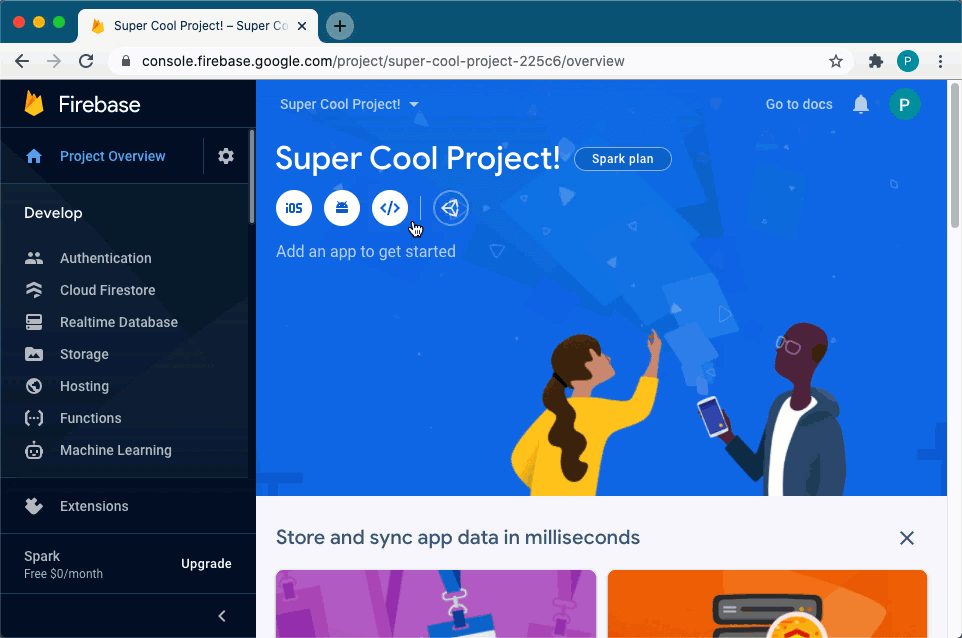
Task: Open the account avatar in Firebase header
Action: [904, 104]
